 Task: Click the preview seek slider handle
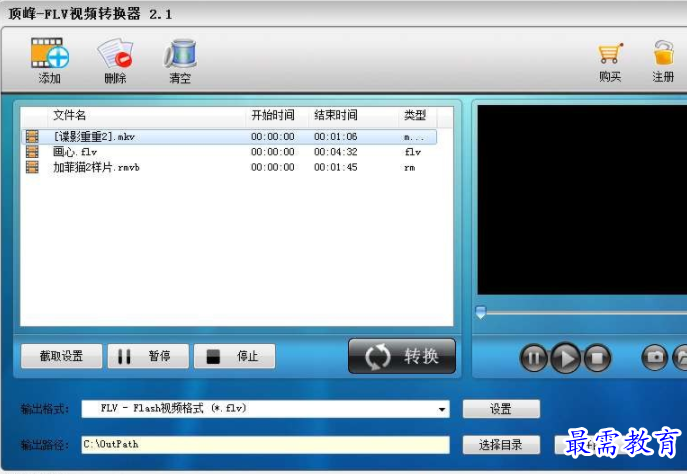click(x=481, y=313)
